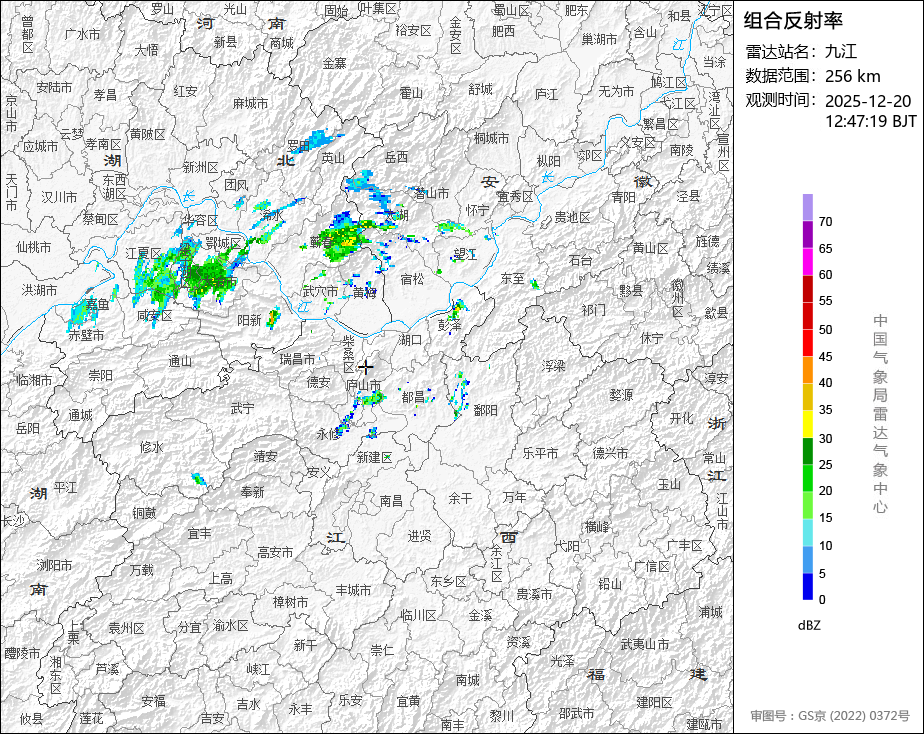Click the 彭泽 map label
The height and width of the screenshot is (734, 924).
tap(450, 325)
